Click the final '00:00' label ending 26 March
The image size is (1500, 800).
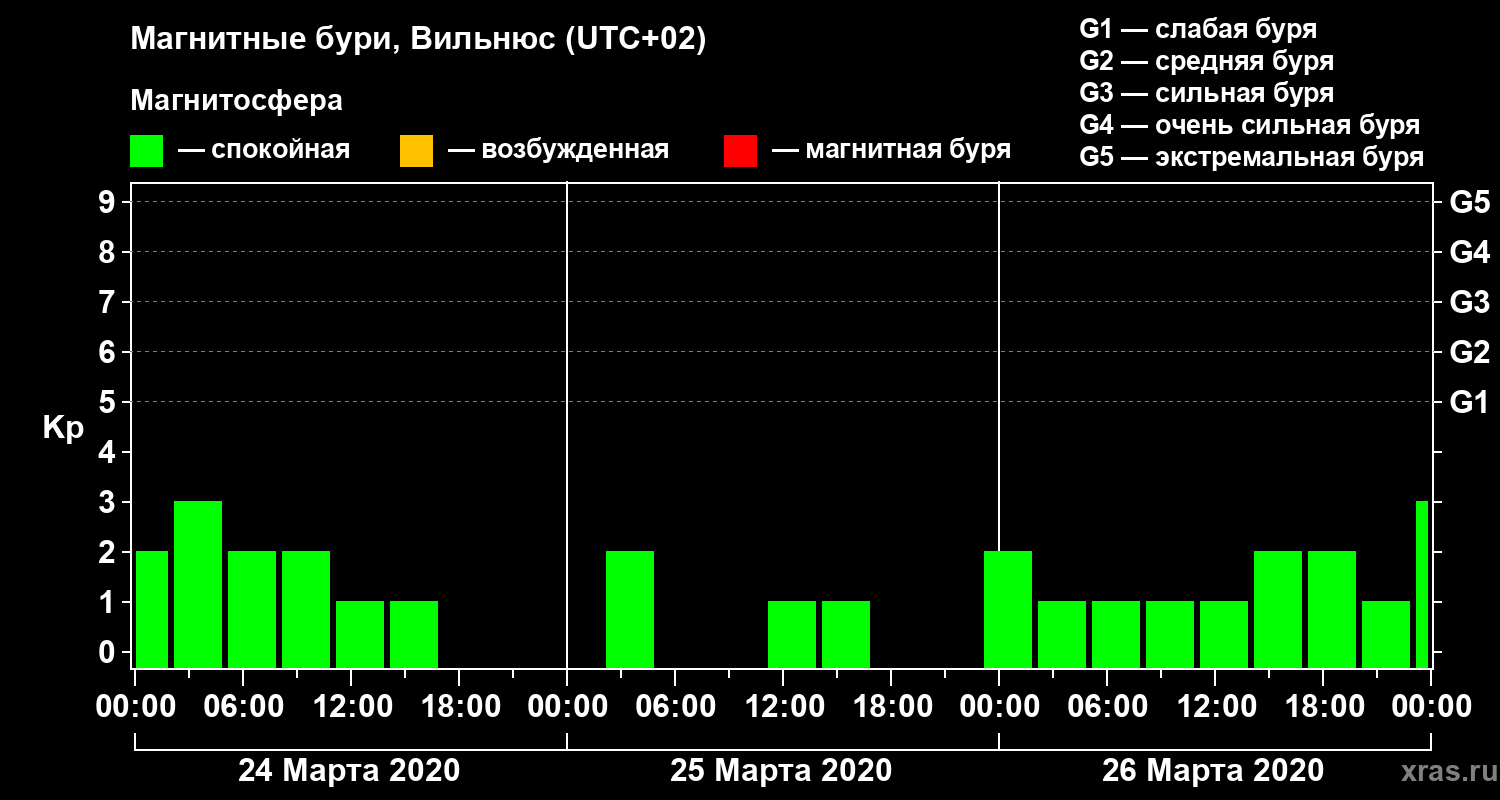[x=1431, y=707]
